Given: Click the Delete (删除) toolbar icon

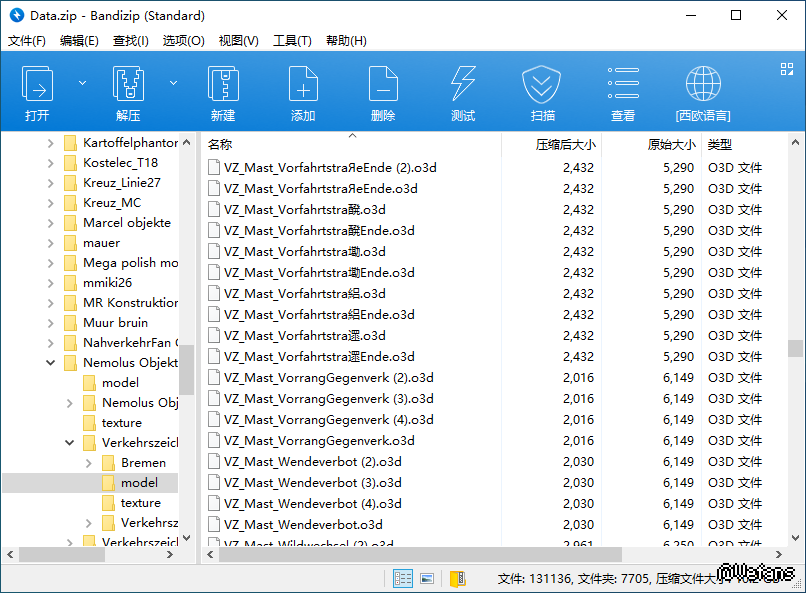Looking at the screenshot, I should point(383,84).
